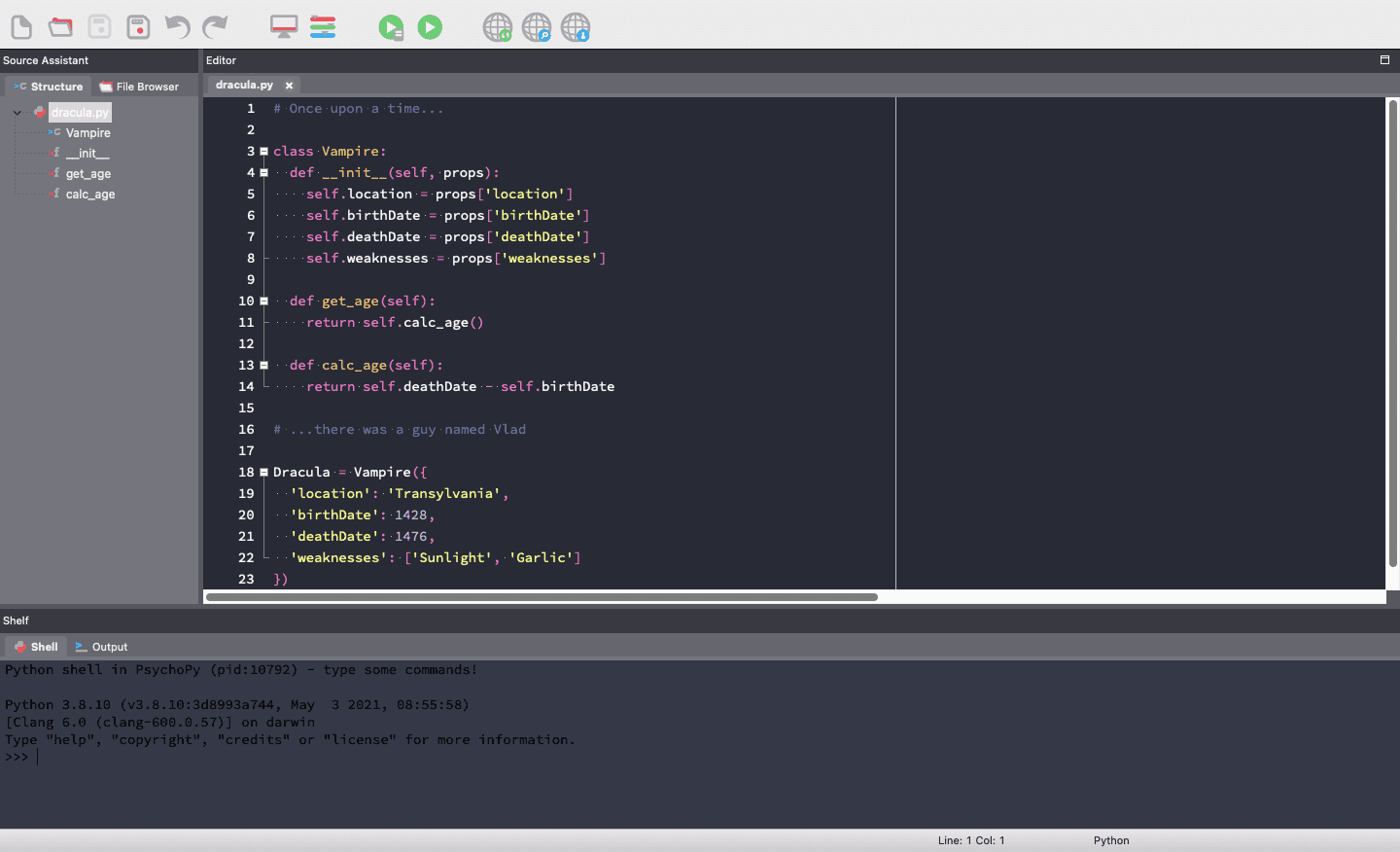
Task: Open the Pavlovia user globe icon
Action: (576, 27)
